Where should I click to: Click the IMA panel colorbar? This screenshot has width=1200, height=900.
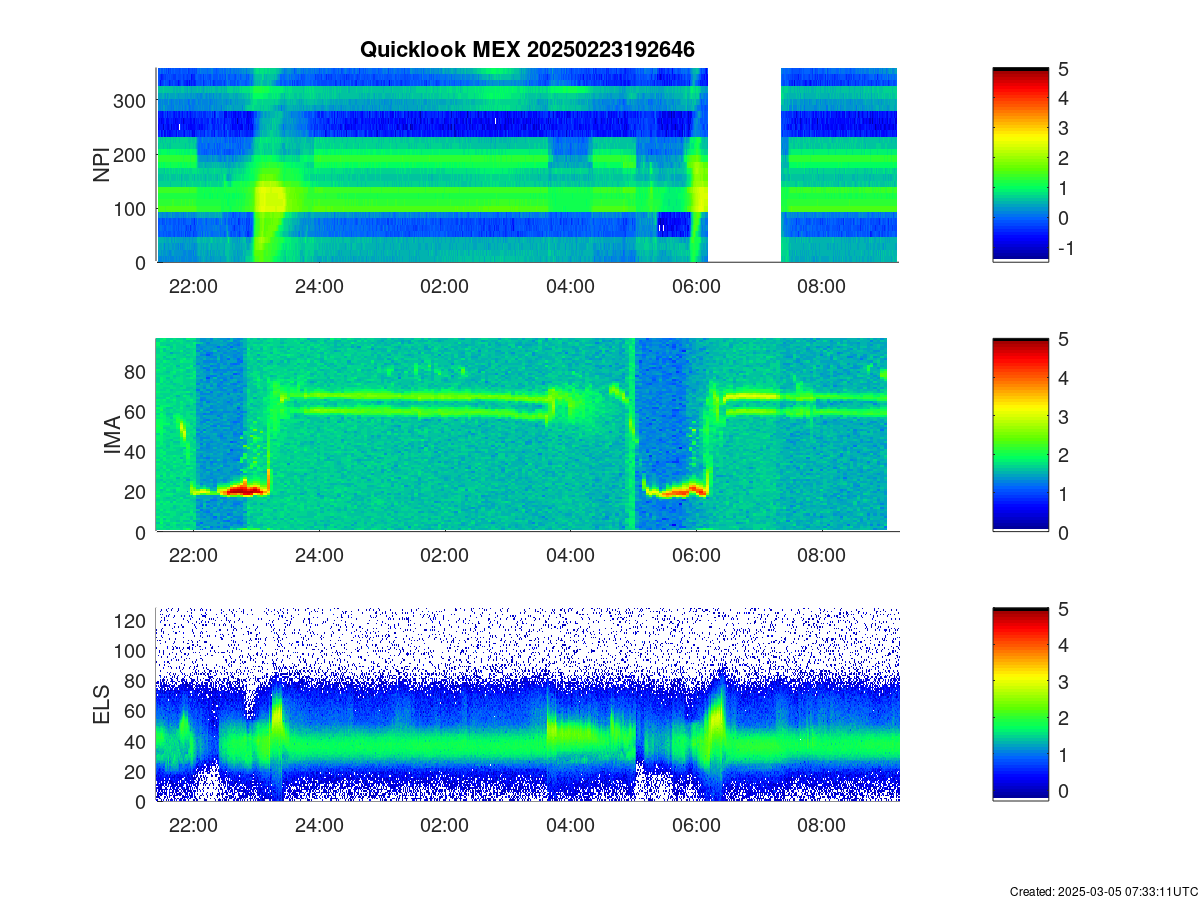tap(1020, 435)
